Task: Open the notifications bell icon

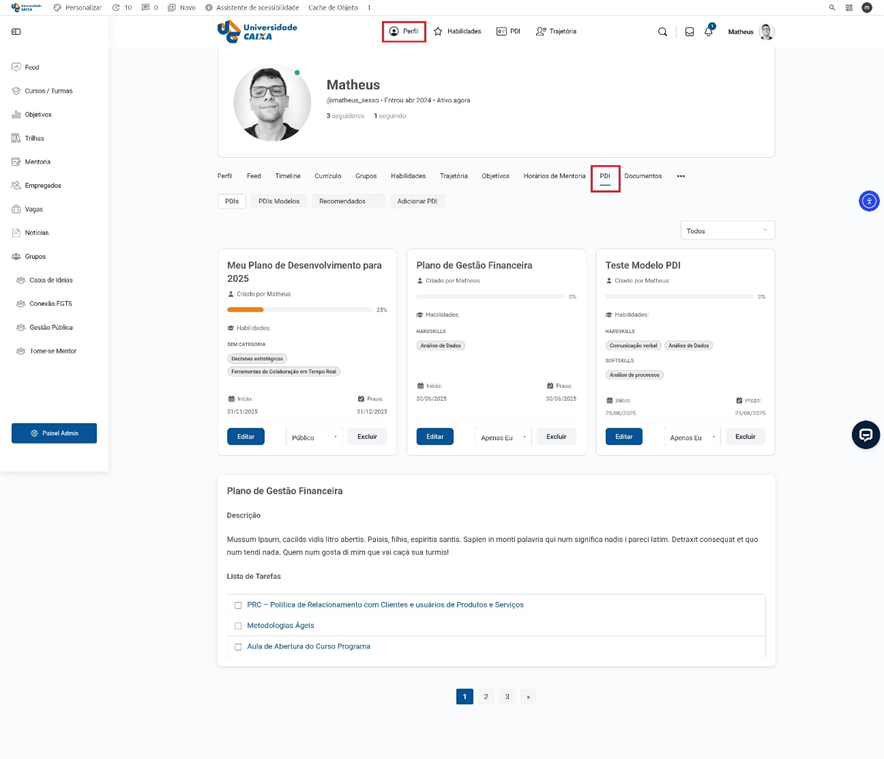Action: [708, 32]
